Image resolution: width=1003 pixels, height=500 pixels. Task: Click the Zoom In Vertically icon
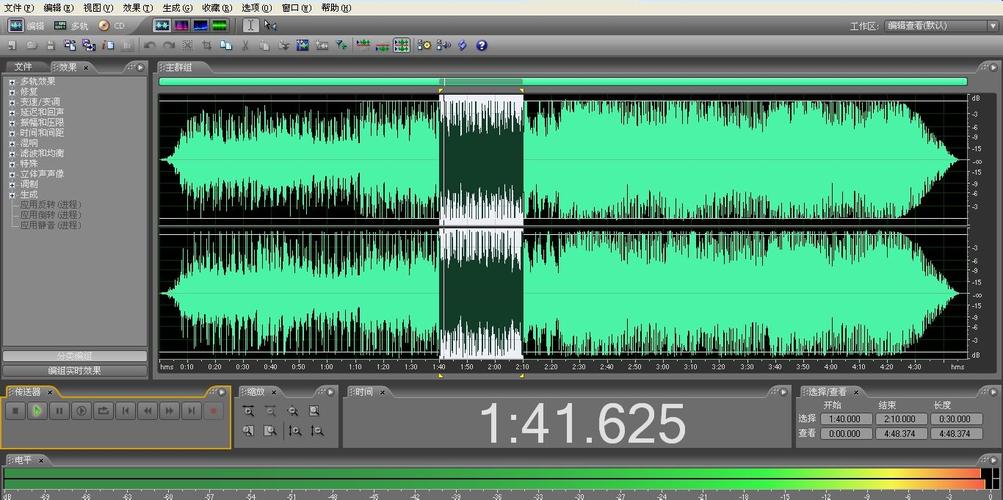[294, 431]
